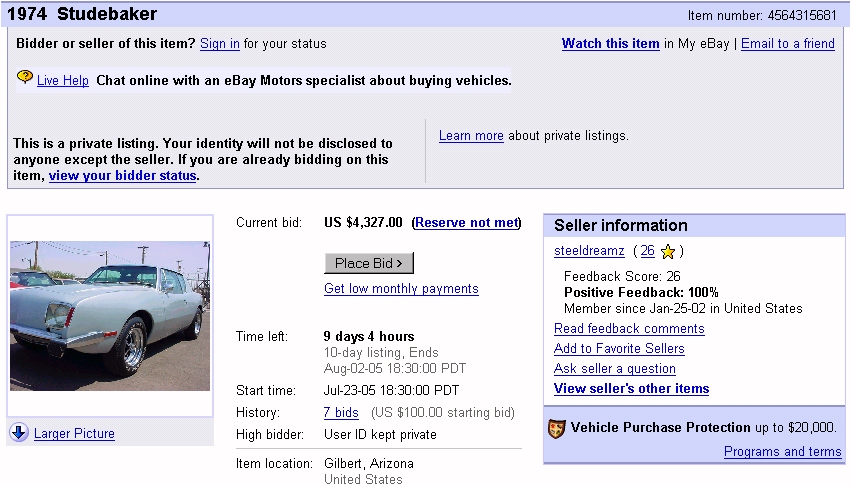Open steeldreamz seller profile link
853x485 pixels.
tap(589, 251)
